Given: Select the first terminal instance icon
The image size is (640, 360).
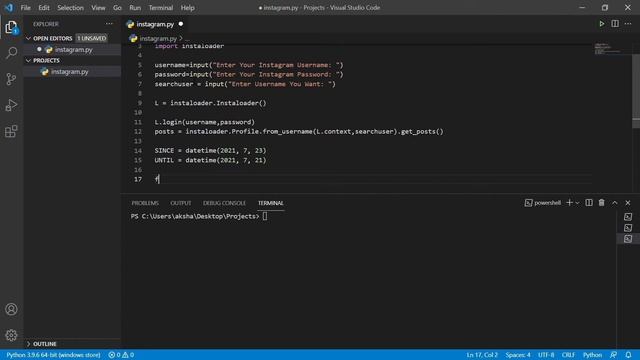Looking at the screenshot, I should click(x=628, y=217).
